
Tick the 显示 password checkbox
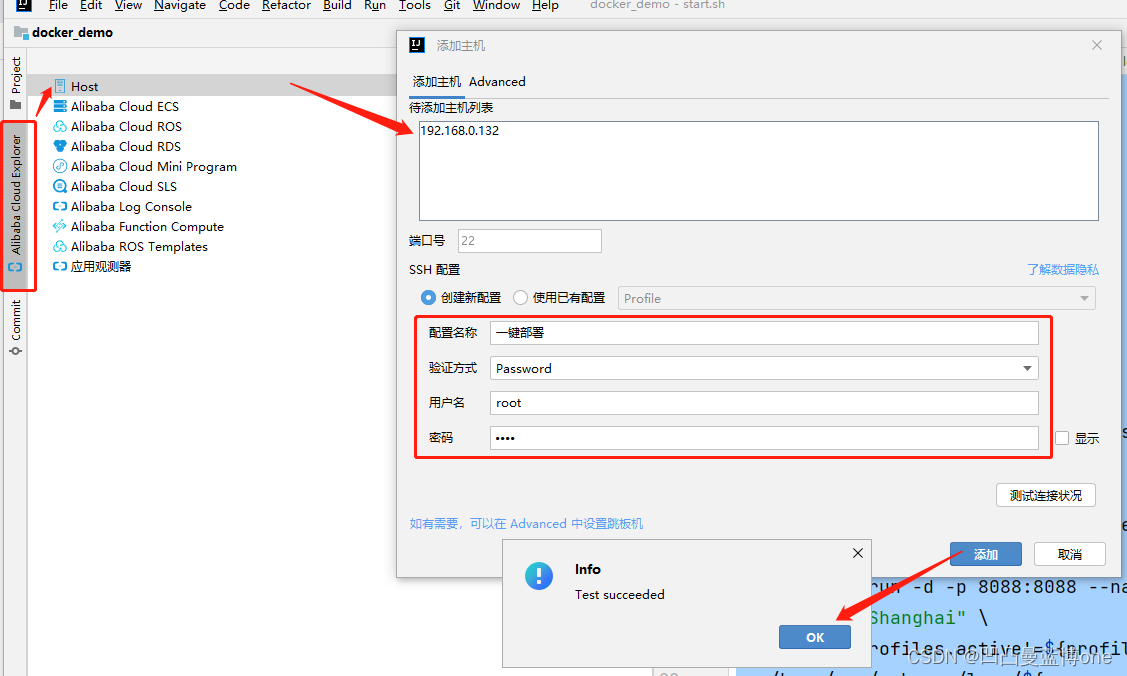pyautogui.click(x=1062, y=438)
